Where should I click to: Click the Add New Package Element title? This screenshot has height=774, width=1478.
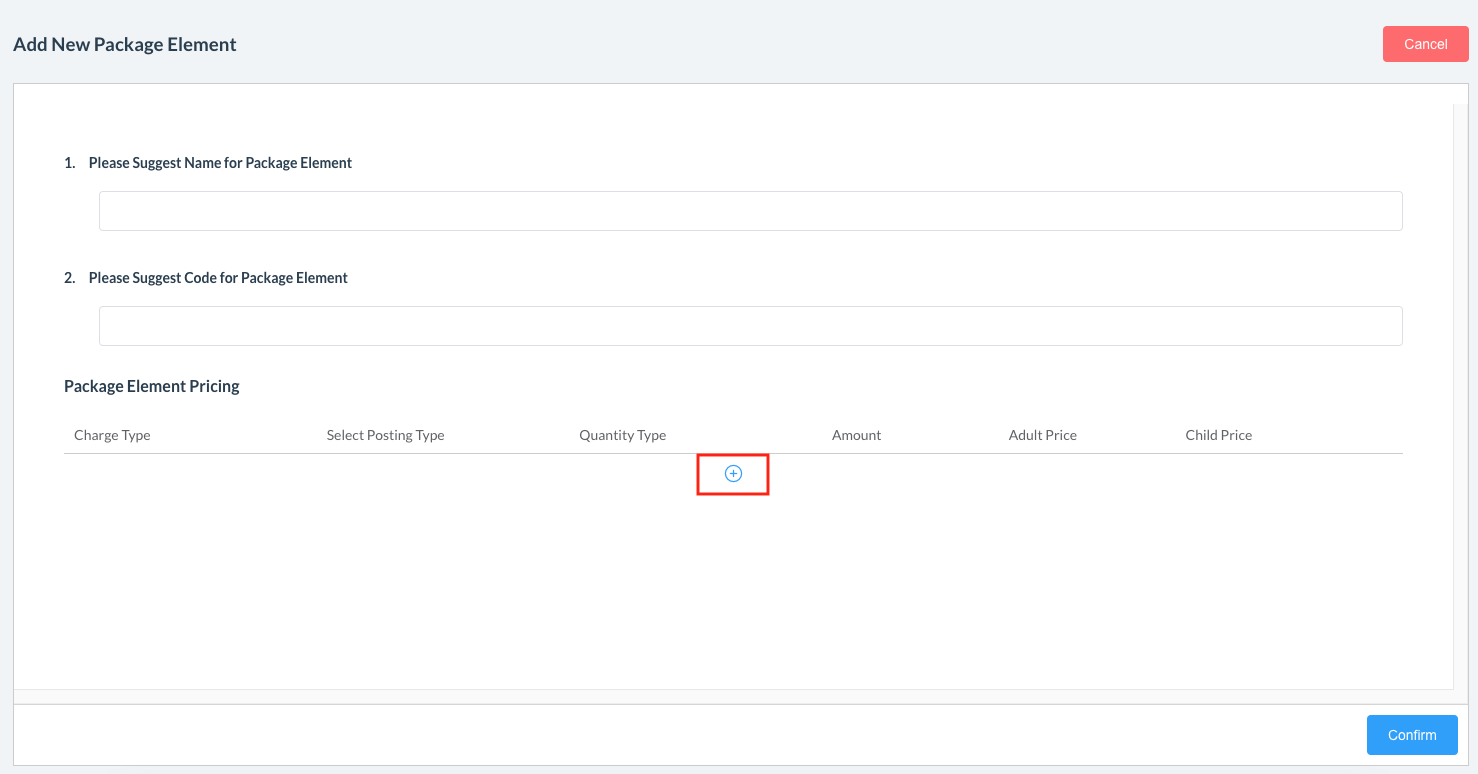tap(125, 44)
